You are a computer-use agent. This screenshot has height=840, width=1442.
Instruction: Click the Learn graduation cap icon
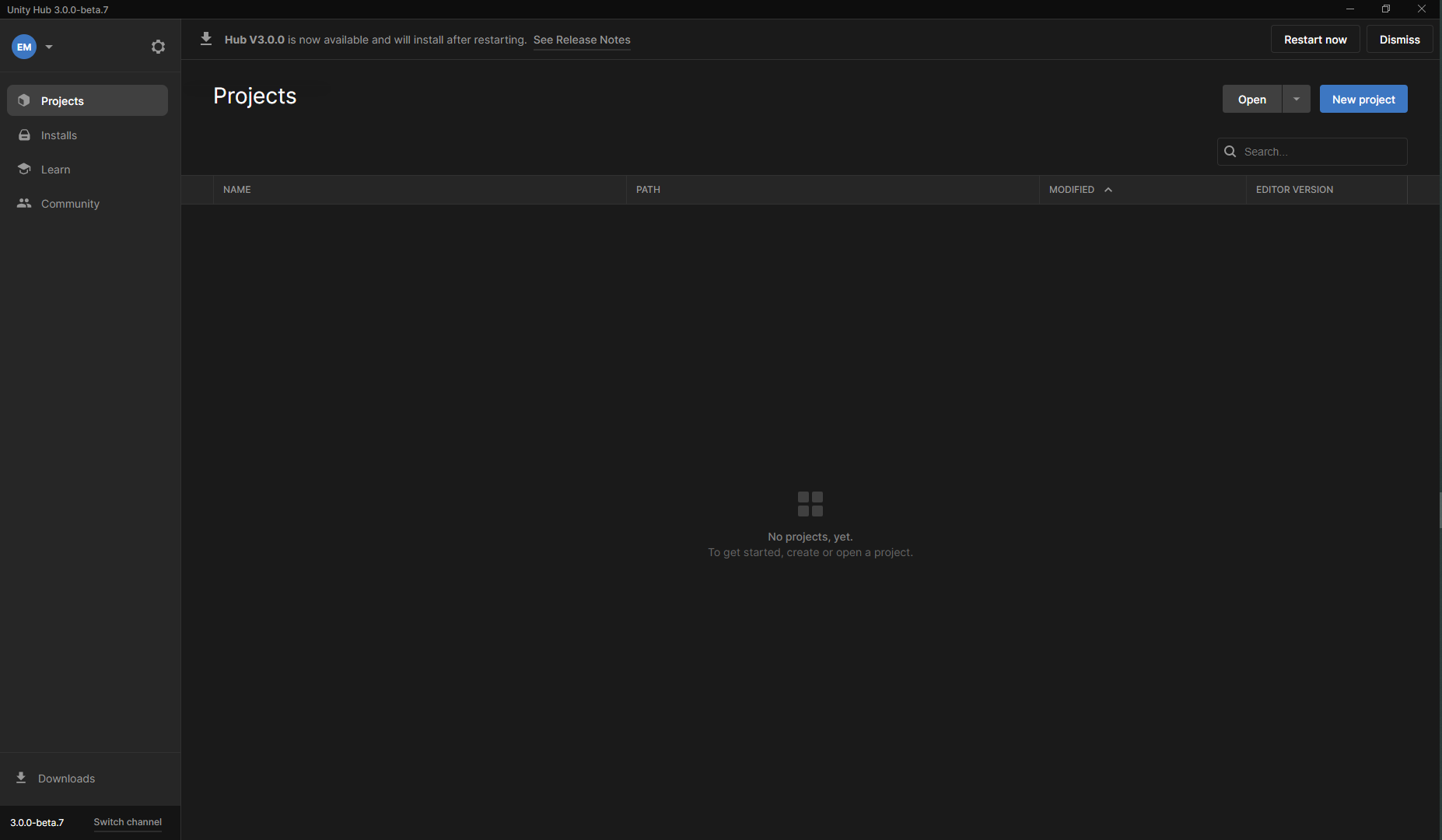[24, 169]
